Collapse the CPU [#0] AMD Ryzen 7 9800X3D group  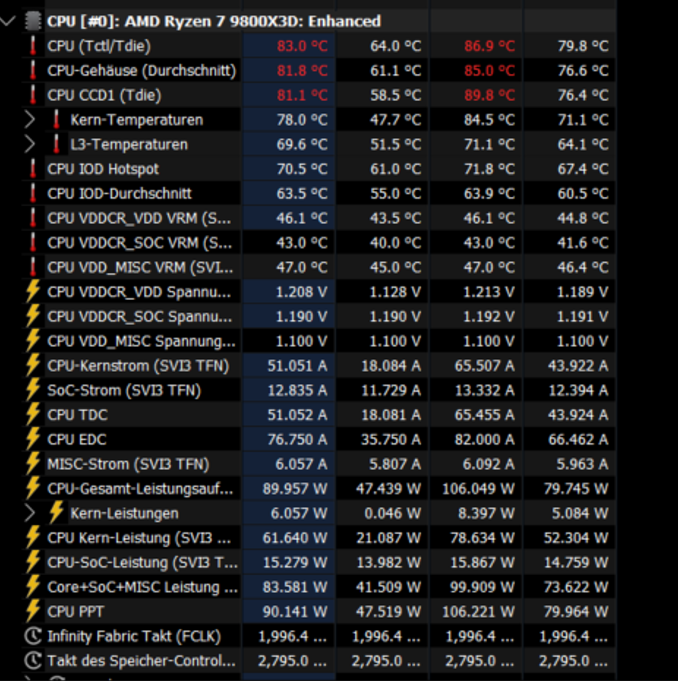tap(8, 20)
